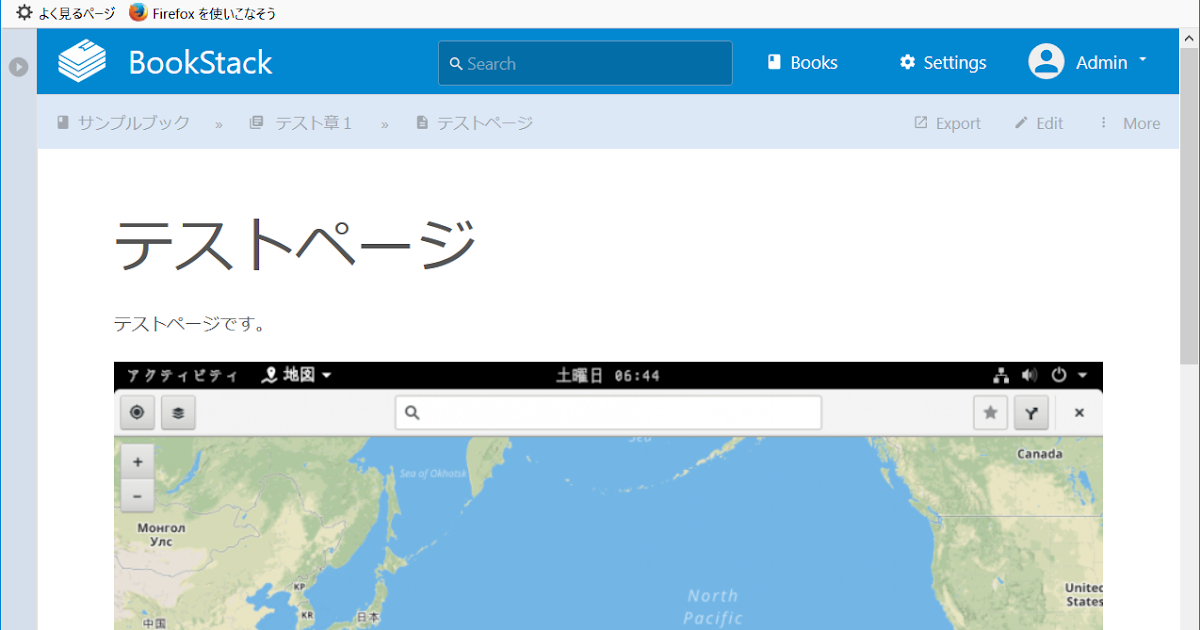Click the volume icon in GNOME top bar
Viewport: 1200px width, 630px height.
click(1029, 375)
